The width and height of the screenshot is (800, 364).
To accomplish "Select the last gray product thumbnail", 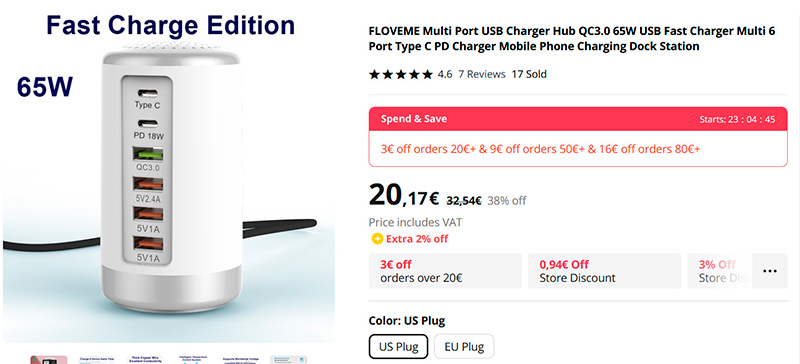I will [288, 360].
